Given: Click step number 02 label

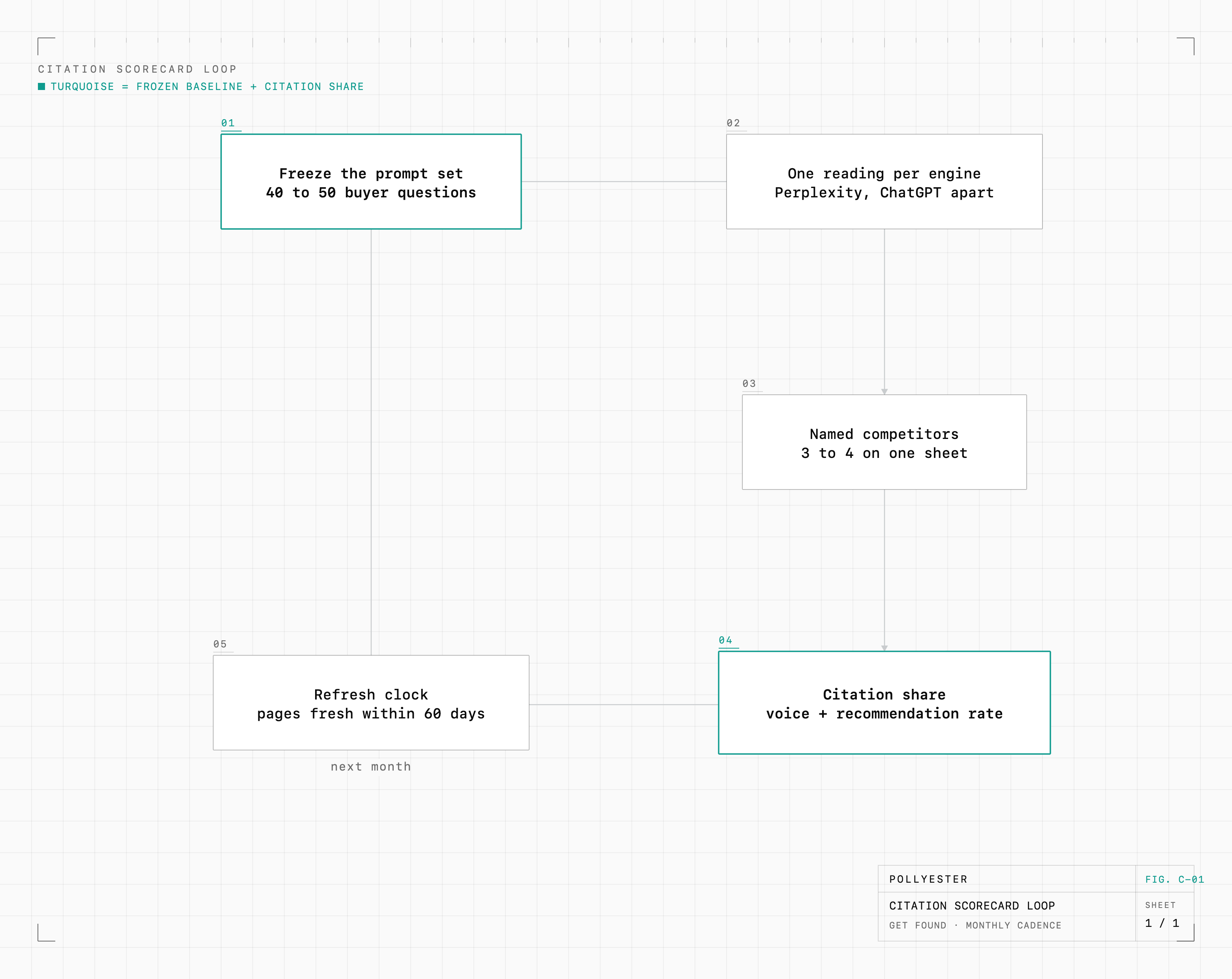Looking at the screenshot, I should coord(733,123).
